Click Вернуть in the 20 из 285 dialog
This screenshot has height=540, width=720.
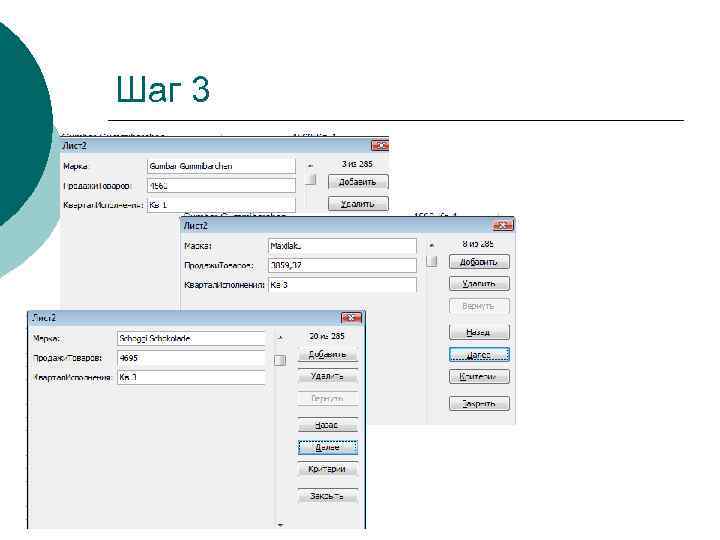[327, 399]
